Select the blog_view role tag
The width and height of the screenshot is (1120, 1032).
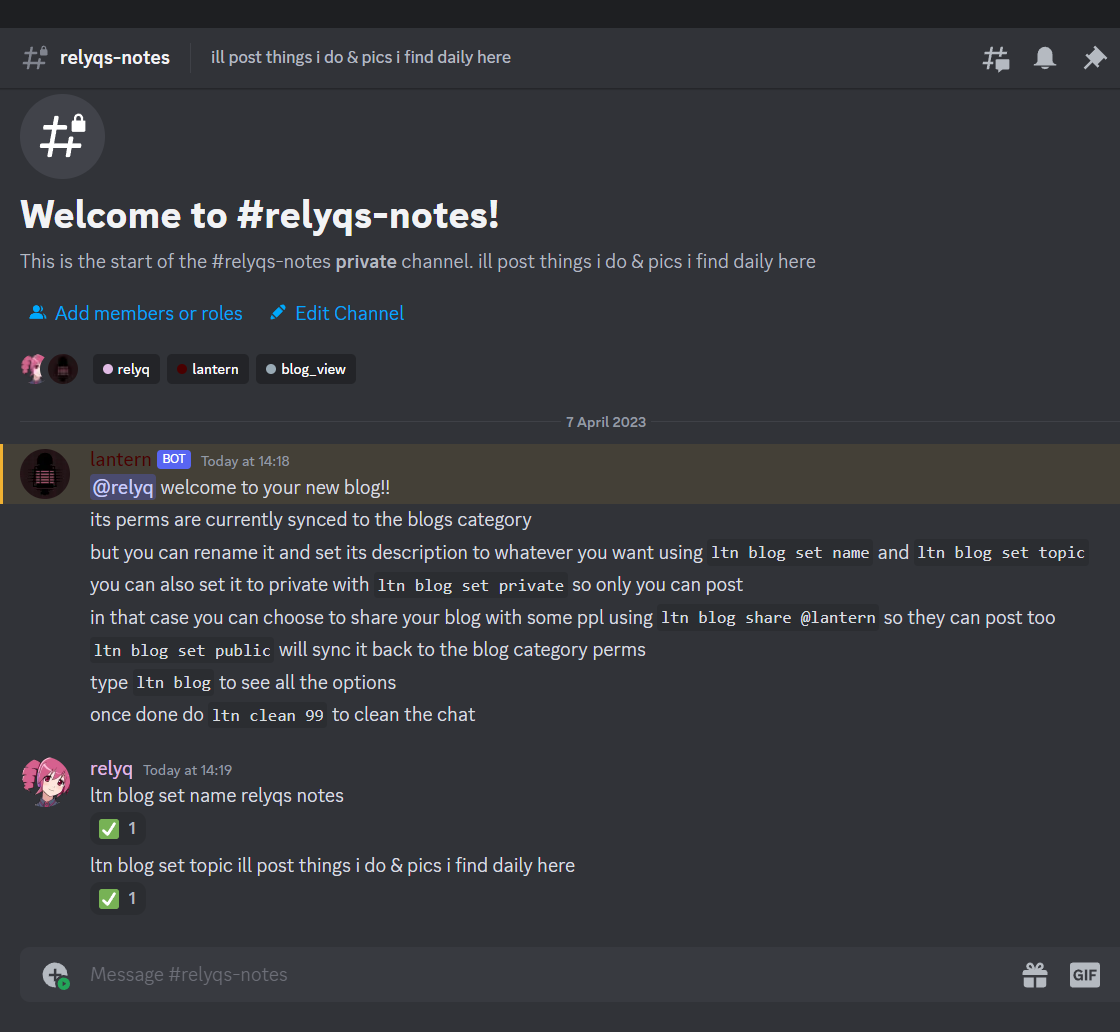306,369
